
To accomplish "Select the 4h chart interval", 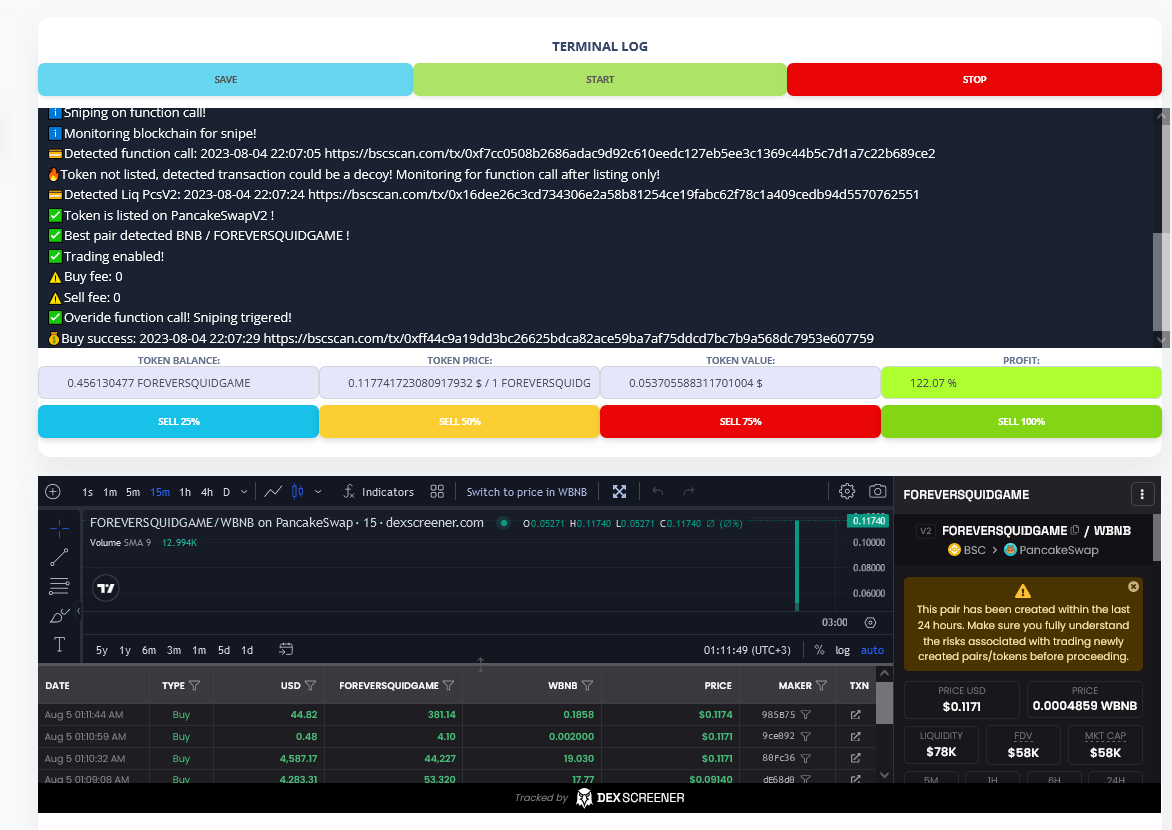I will pos(207,492).
